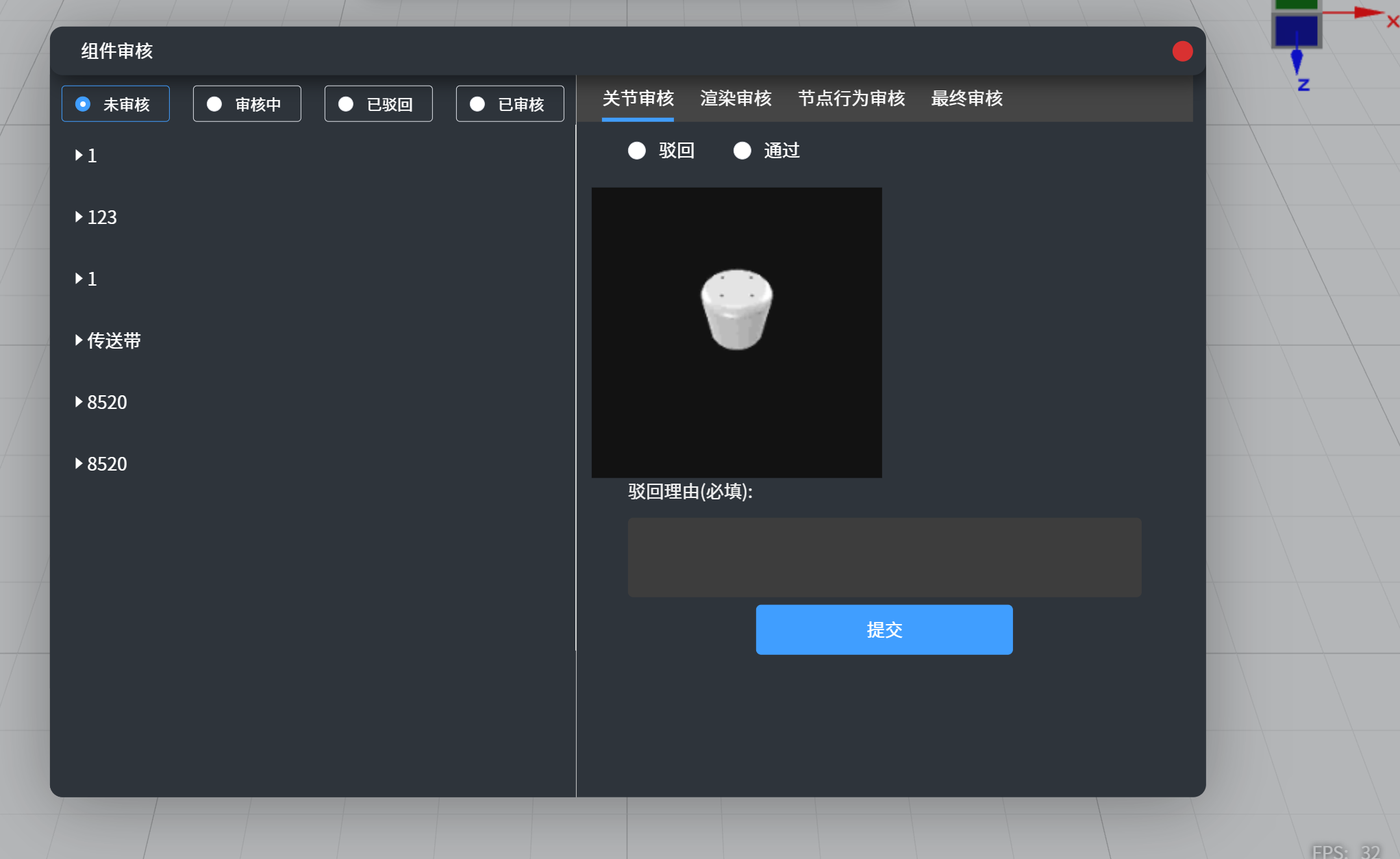This screenshot has width=1400, height=859.
Task: Click the green cube face of the gizmo
Action: point(1296,4)
